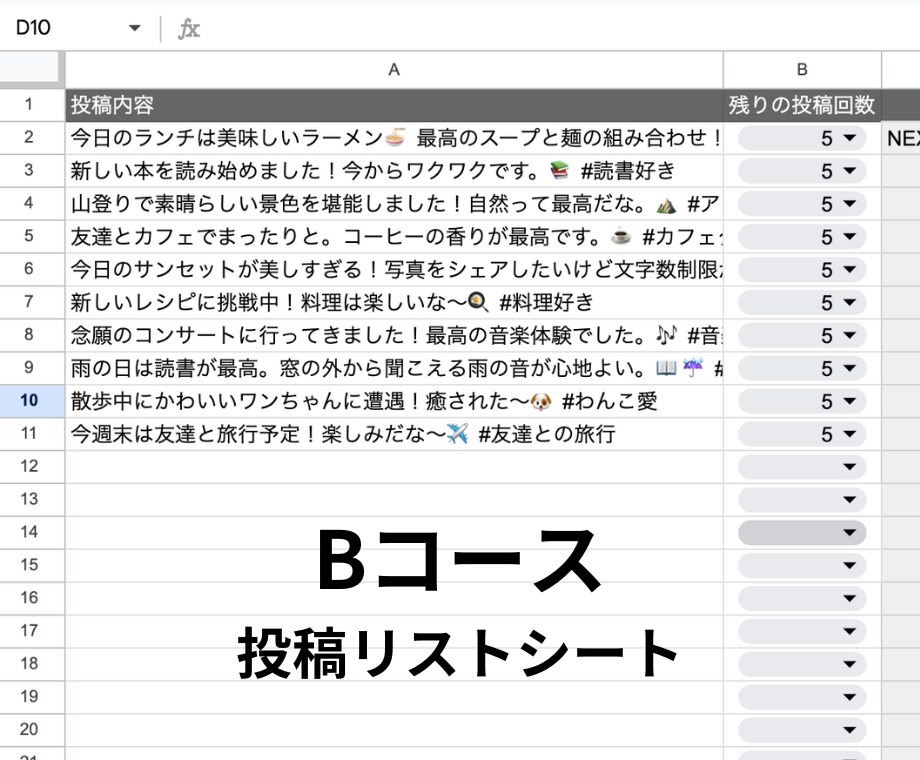Screen dimensions: 920x760
Task: Open the empty dropdown in row 13
Action: click(801, 499)
